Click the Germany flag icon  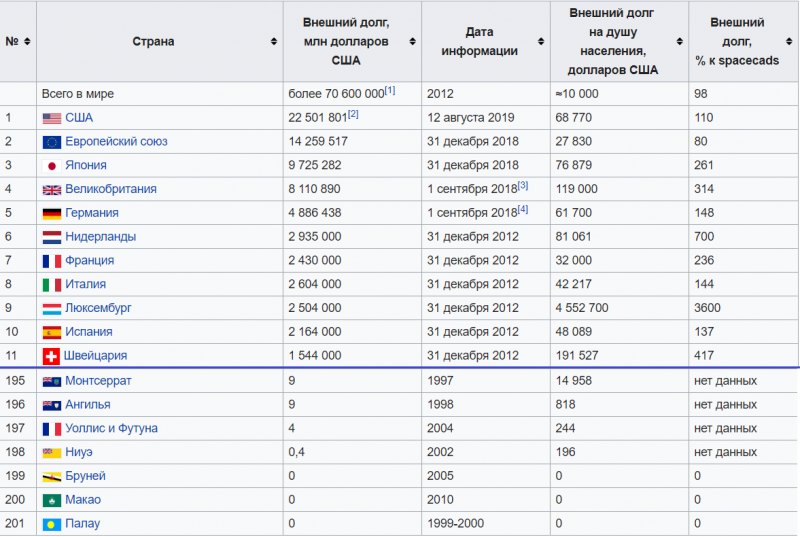[52, 213]
